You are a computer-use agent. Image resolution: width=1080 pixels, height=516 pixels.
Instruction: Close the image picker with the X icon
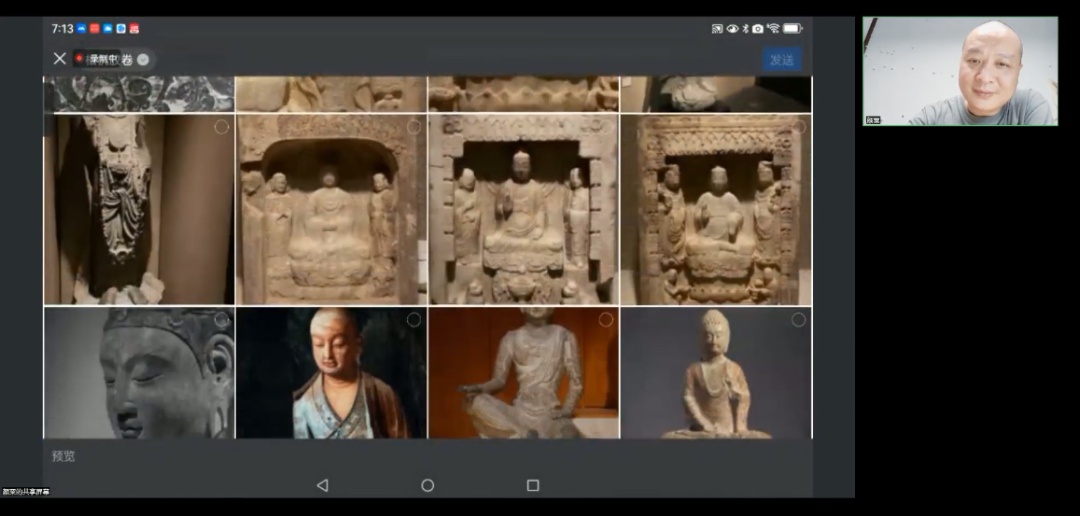(x=60, y=59)
